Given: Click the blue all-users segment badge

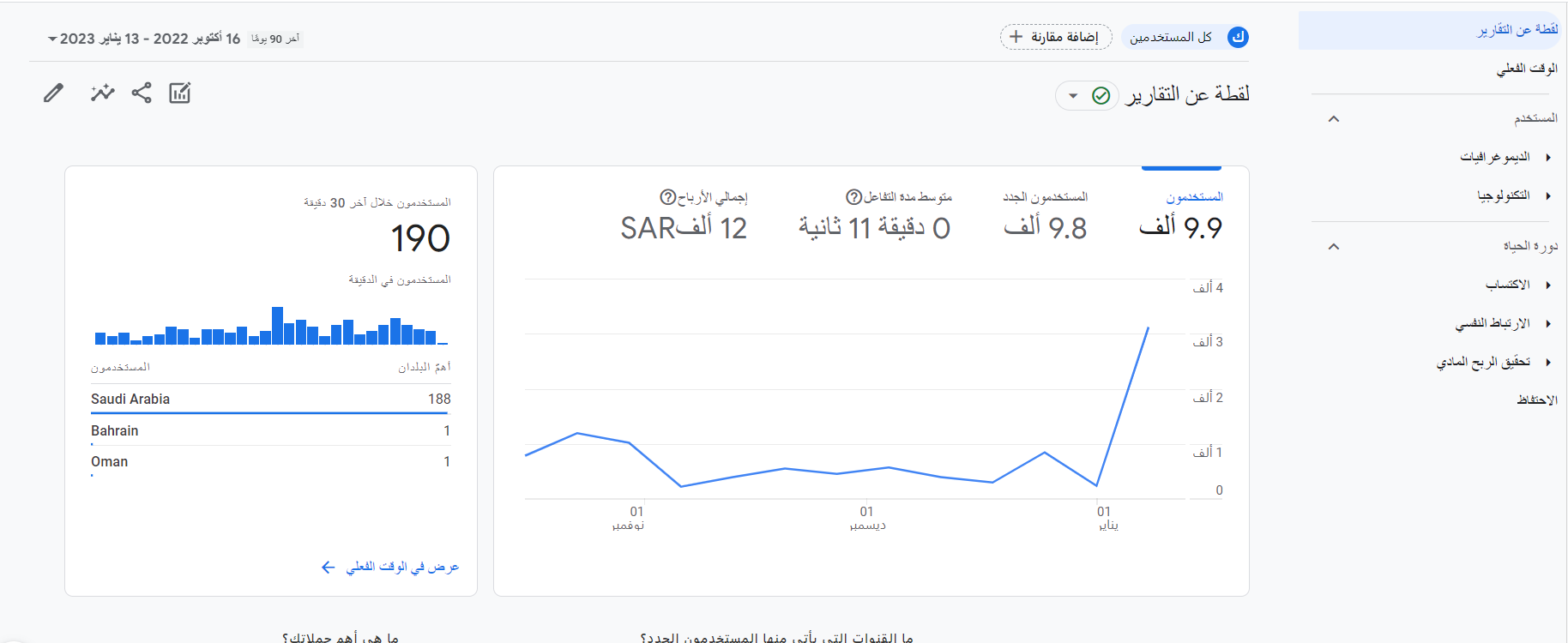Looking at the screenshot, I should click(1238, 37).
